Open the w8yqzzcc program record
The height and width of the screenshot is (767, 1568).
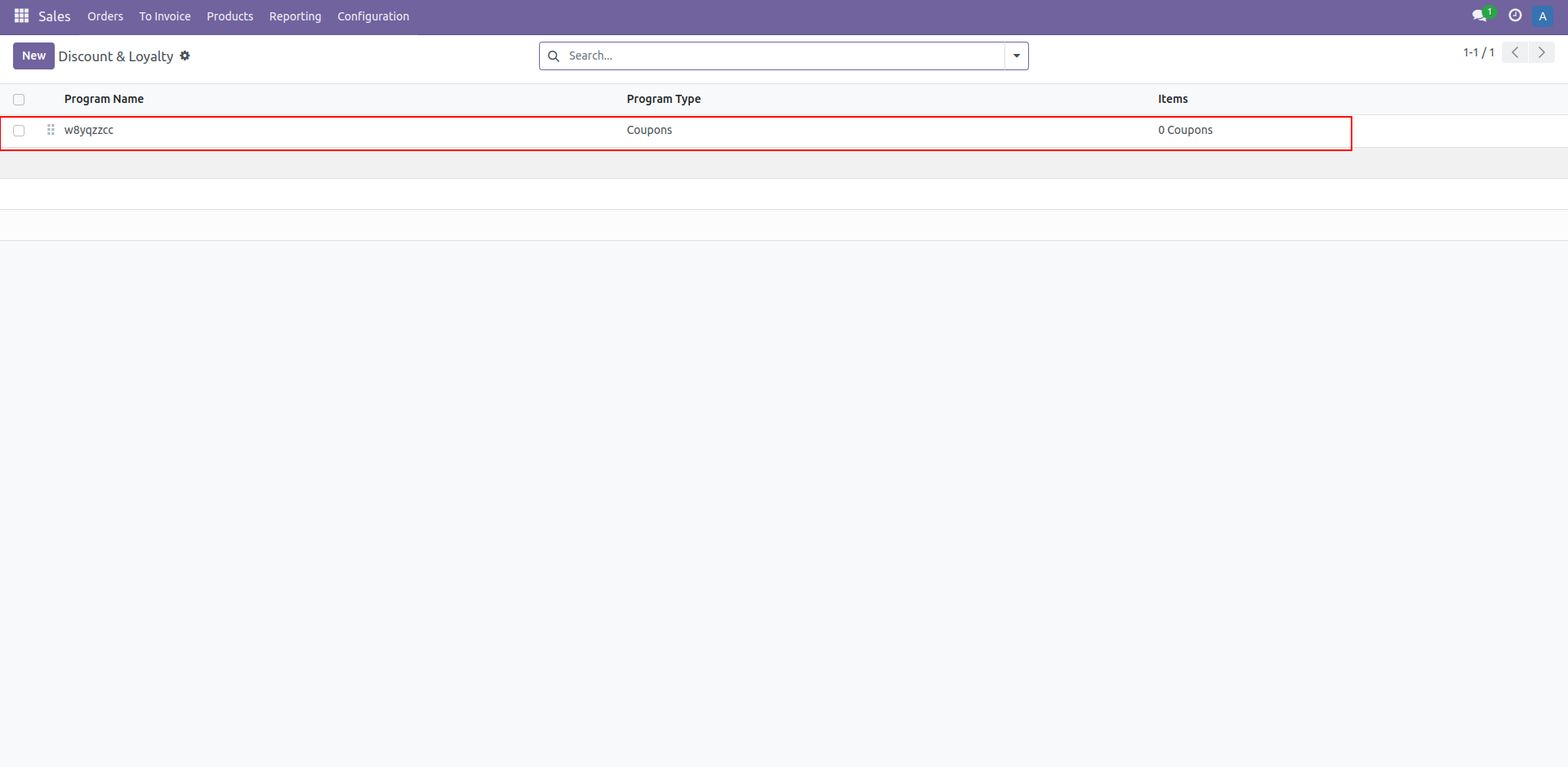point(89,130)
